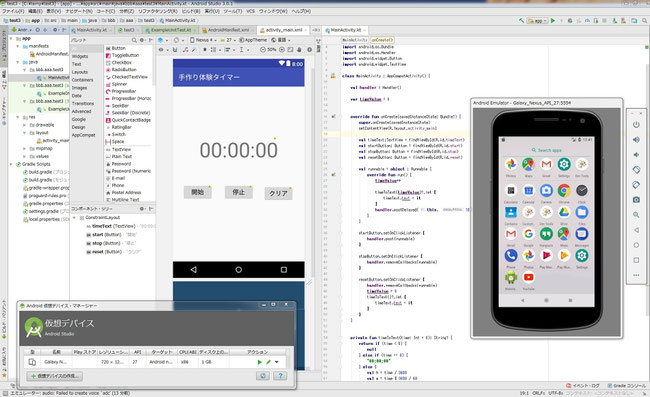
Task: Take an emulator screenshot with camera icon
Action: 636,200
